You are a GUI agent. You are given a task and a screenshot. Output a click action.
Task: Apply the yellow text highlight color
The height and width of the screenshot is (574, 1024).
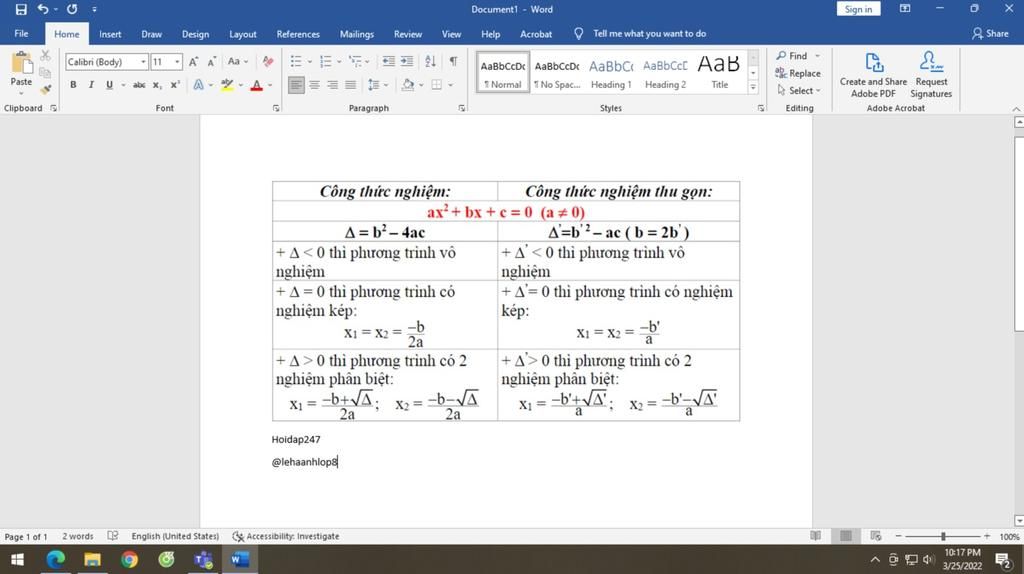click(x=227, y=85)
